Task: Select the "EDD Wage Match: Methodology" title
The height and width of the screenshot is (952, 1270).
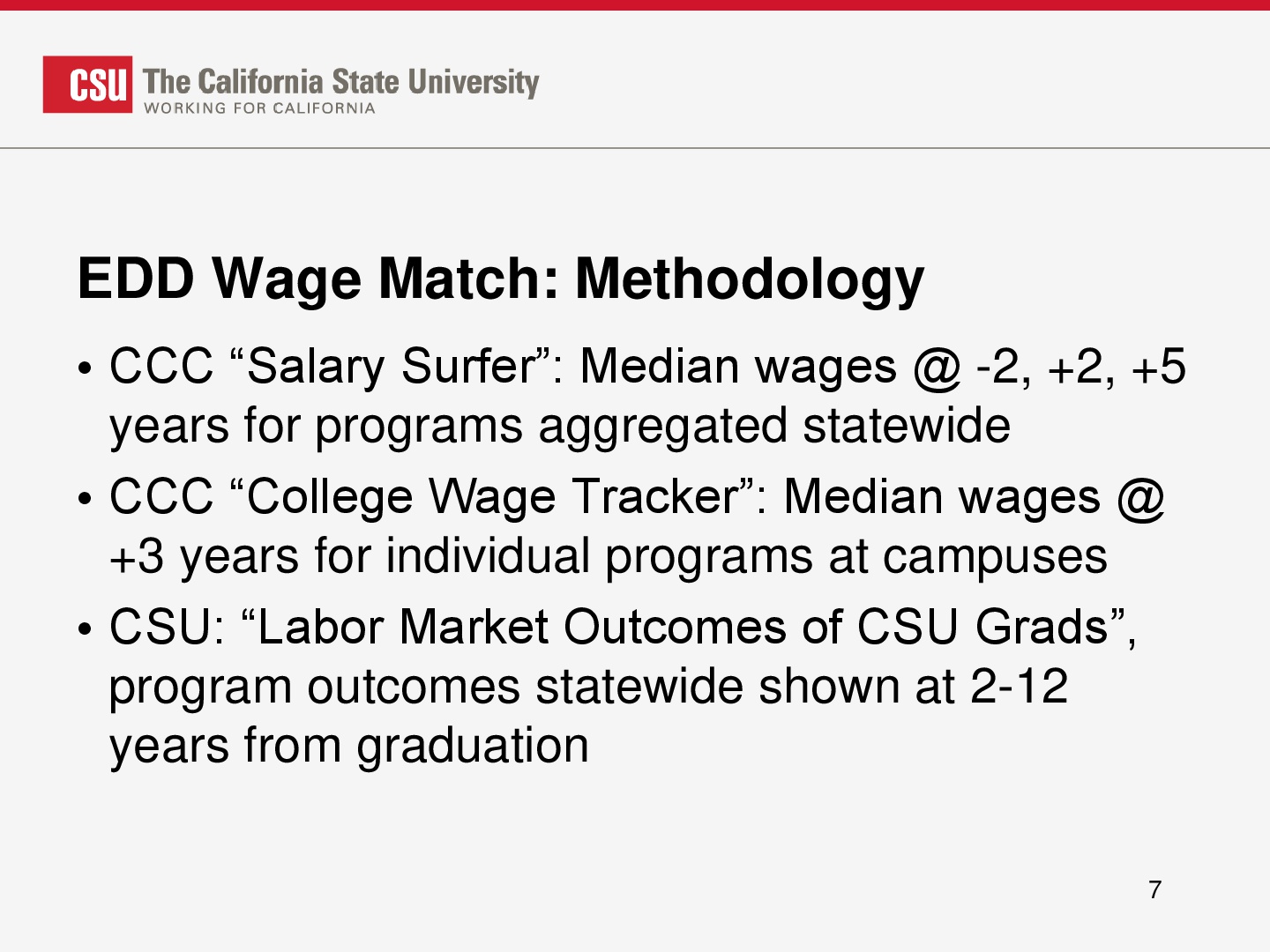Action: (500, 279)
